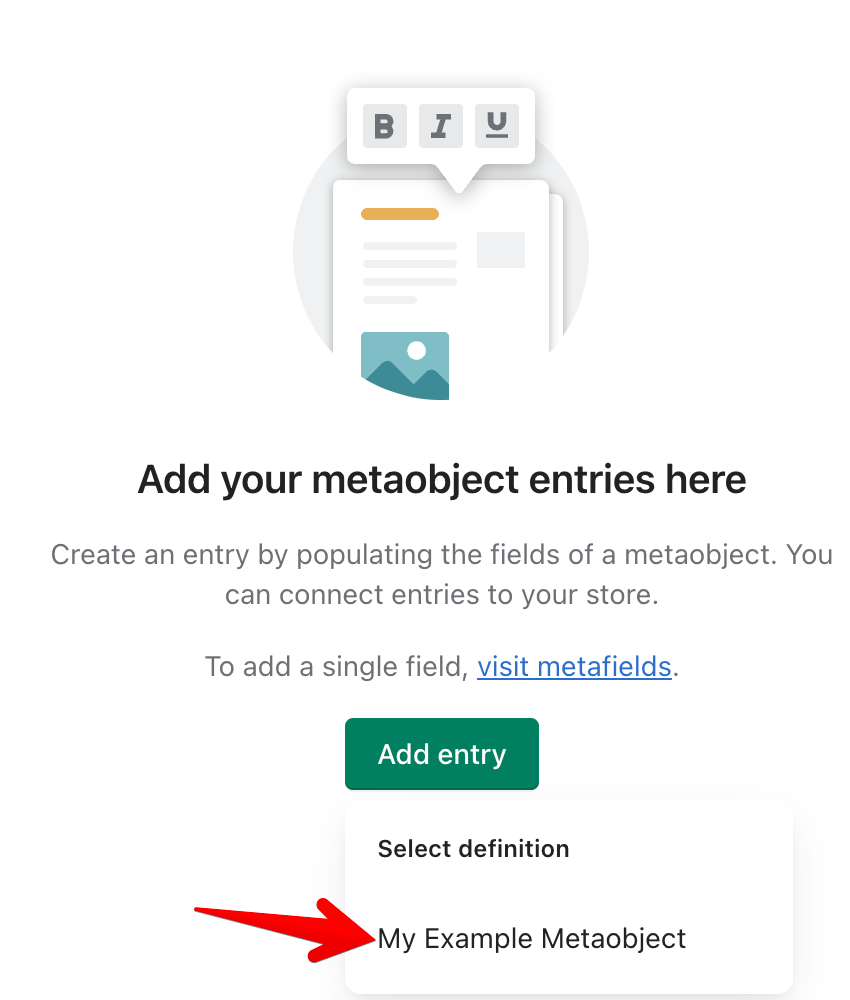Click the image placeholder on the document illustration

[x=405, y=365]
